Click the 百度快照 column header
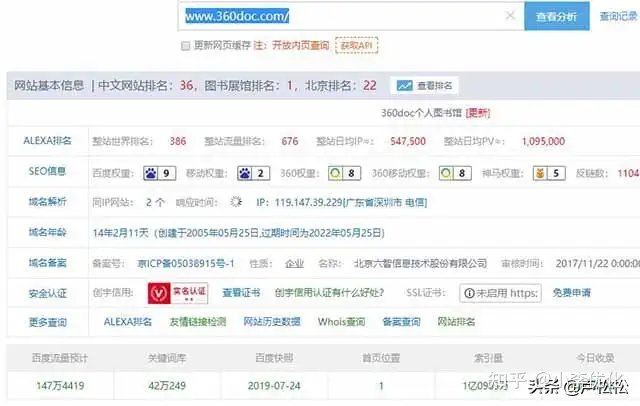640x406 pixels. coord(274,358)
